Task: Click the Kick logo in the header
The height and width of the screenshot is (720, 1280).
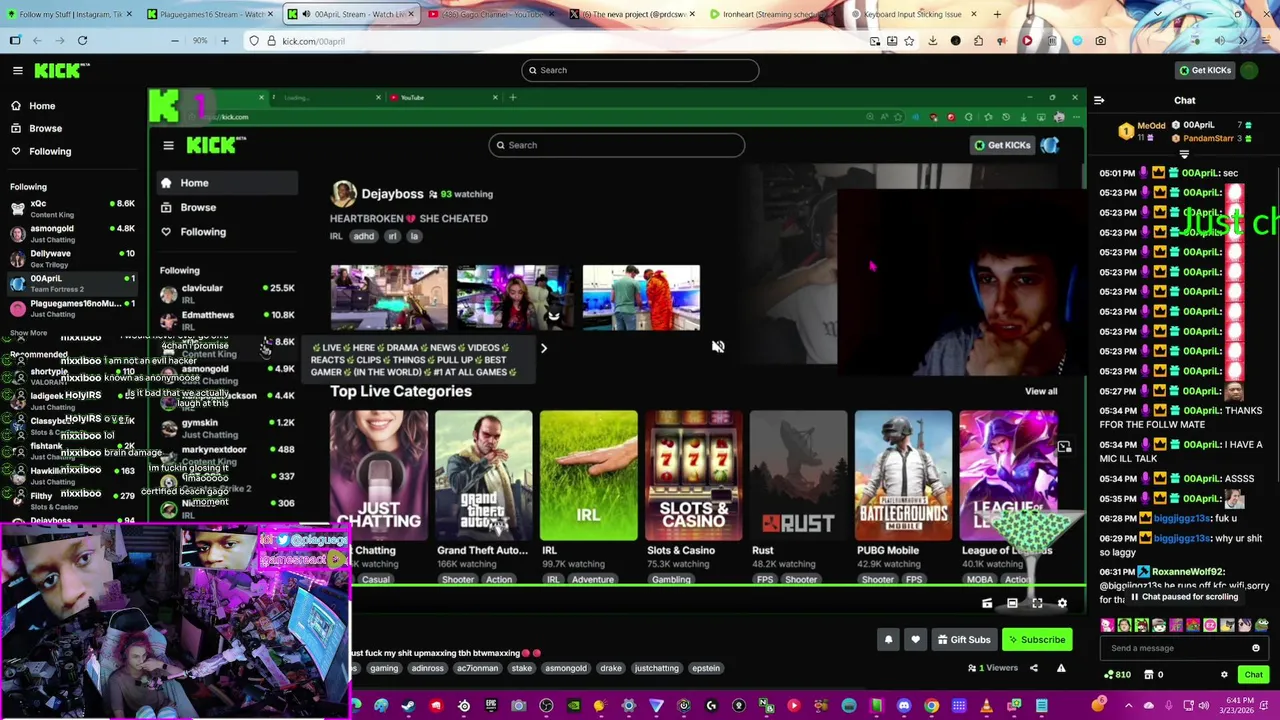Action: (x=61, y=70)
